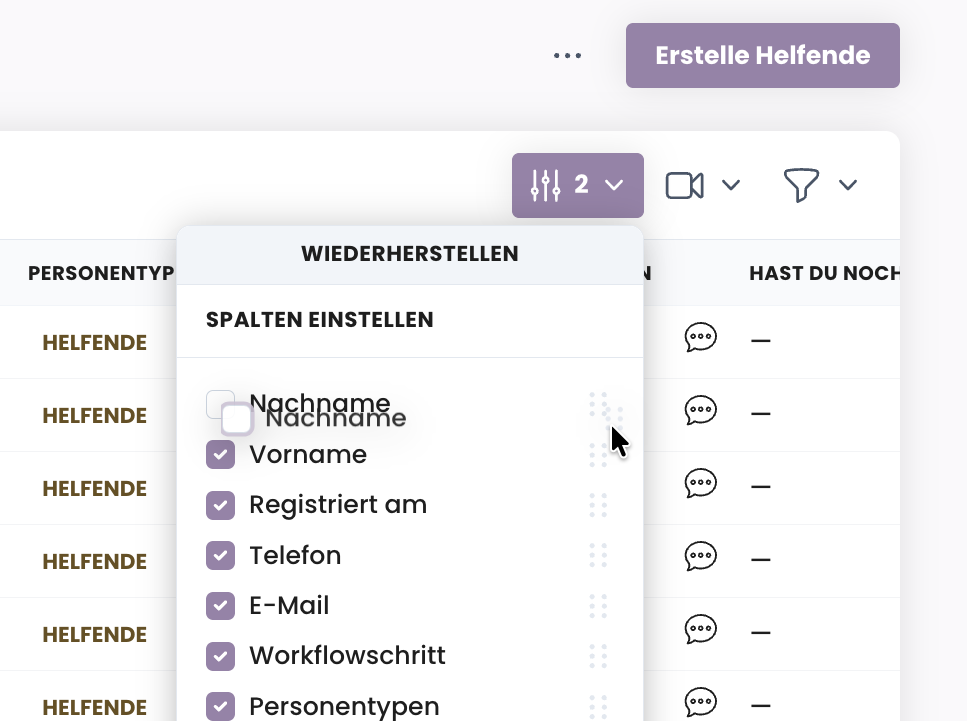The height and width of the screenshot is (721, 967).
Task: Click the Workflowschritt label text
Action: coord(347,656)
